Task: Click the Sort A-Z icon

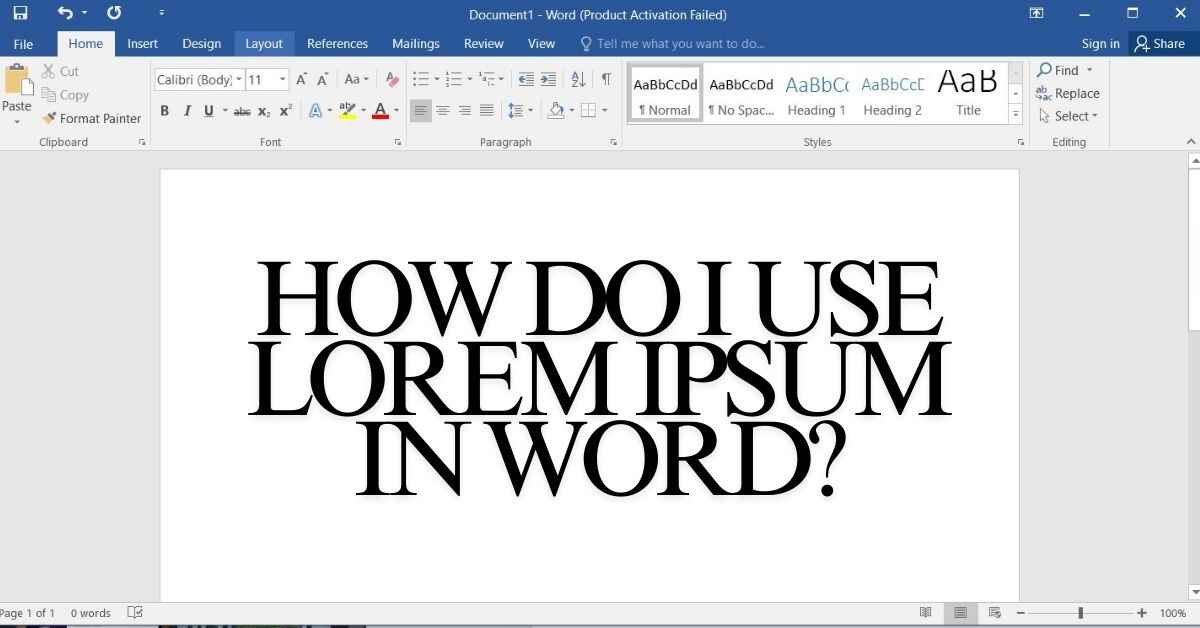Action: pos(578,80)
